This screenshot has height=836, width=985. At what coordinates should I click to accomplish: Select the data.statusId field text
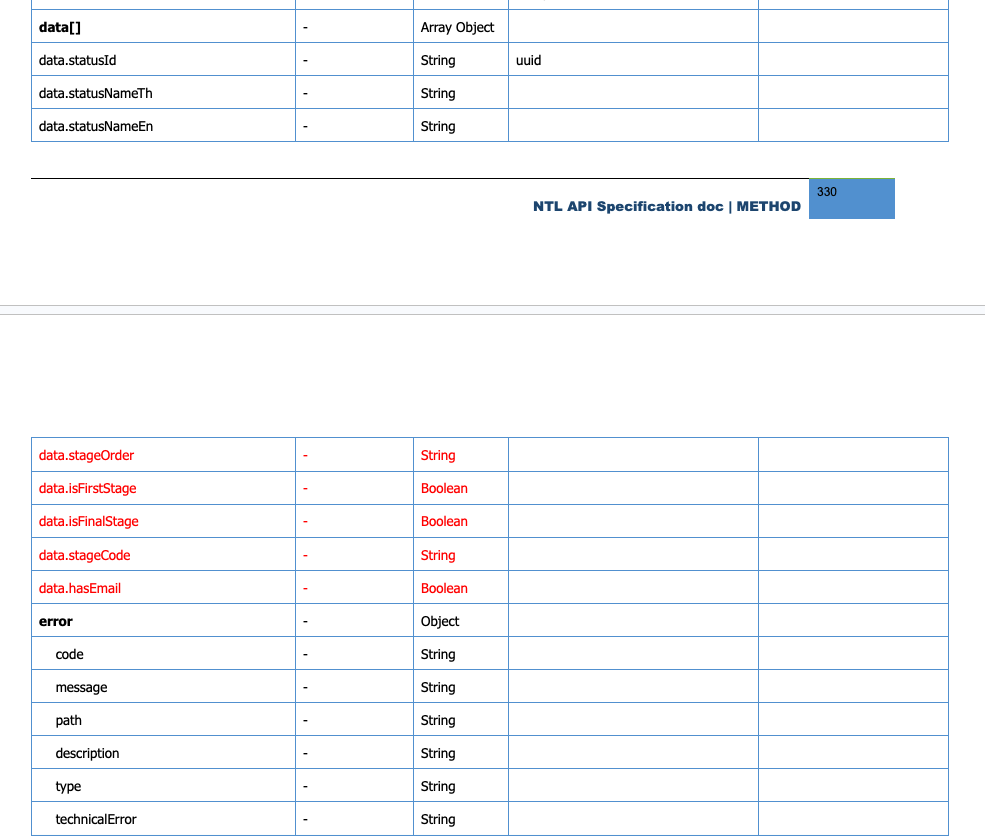tap(77, 60)
